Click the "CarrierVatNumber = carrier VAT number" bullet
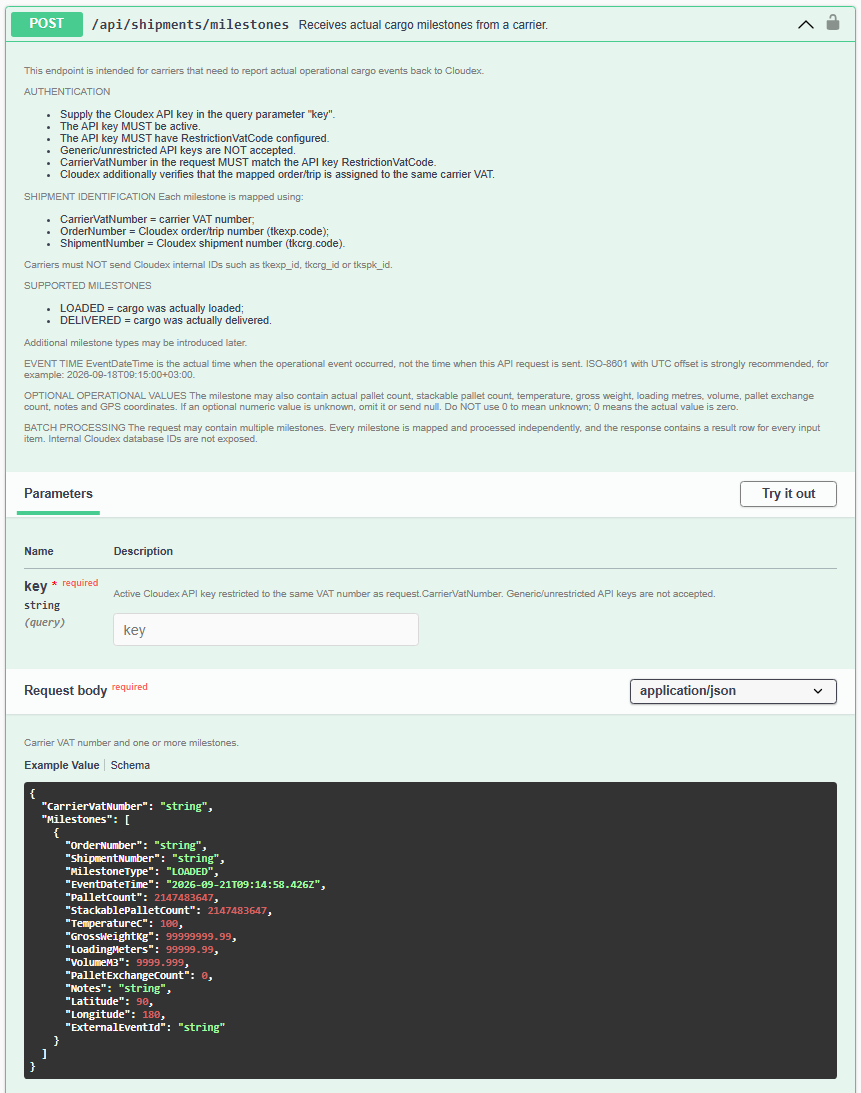The width and height of the screenshot is (861, 1093). point(157,219)
